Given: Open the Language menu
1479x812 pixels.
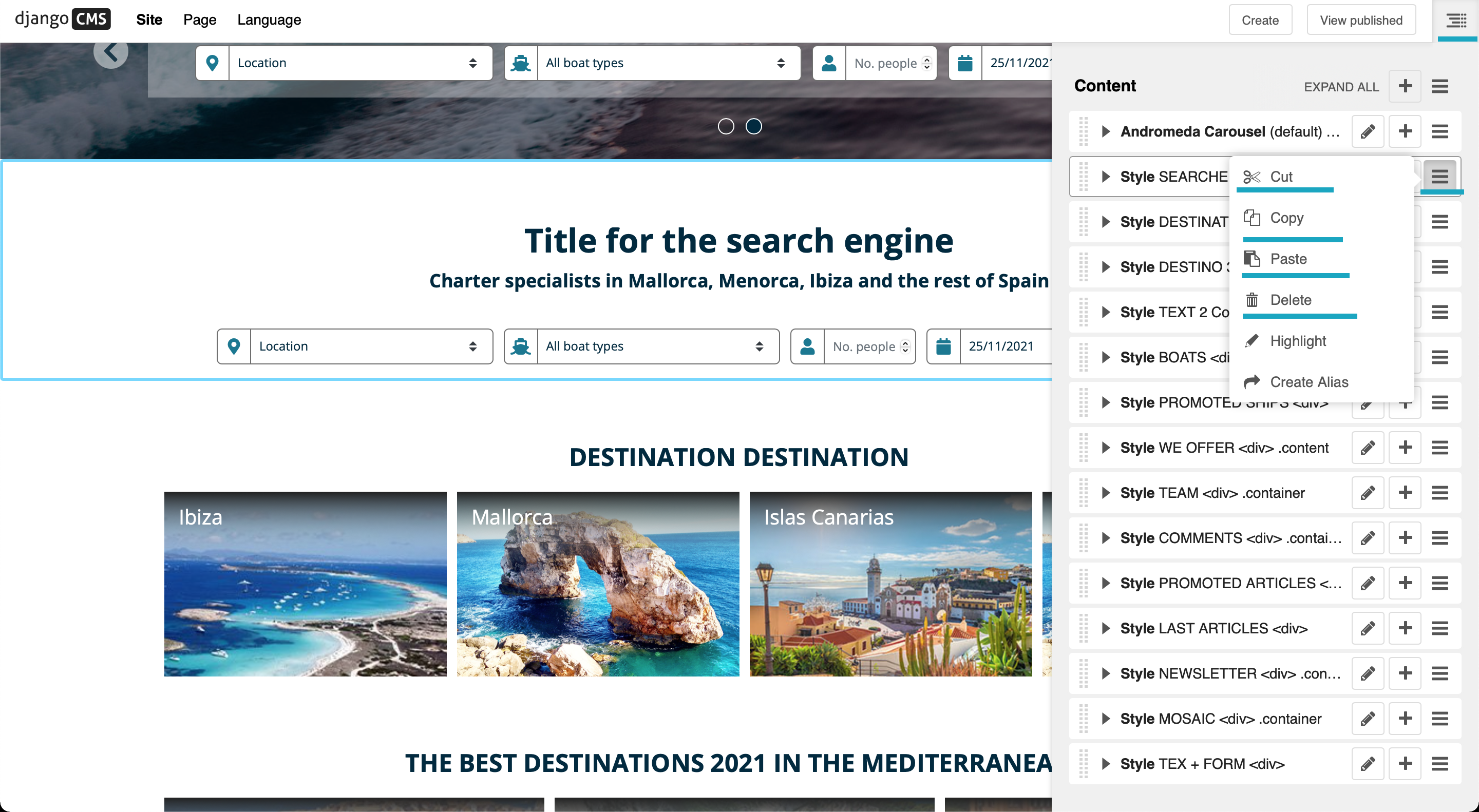Looking at the screenshot, I should [x=269, y=20].
